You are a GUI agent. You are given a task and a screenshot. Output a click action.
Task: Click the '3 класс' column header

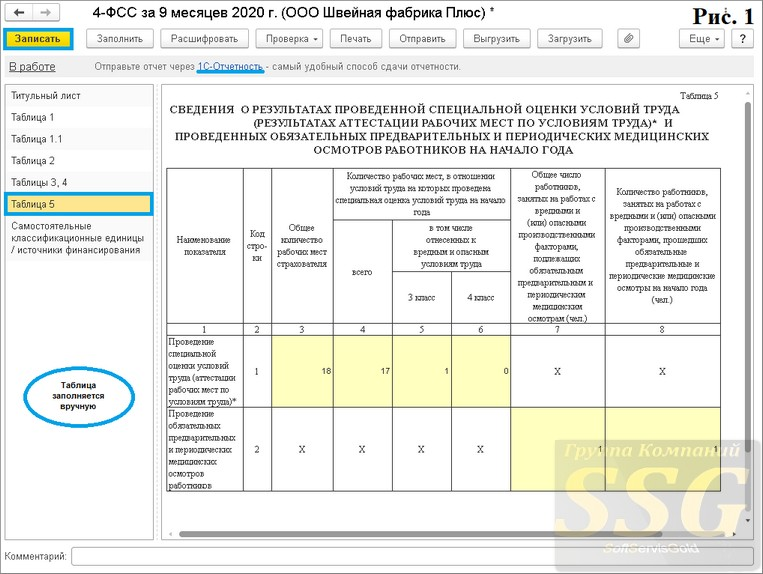click(422, 297)
